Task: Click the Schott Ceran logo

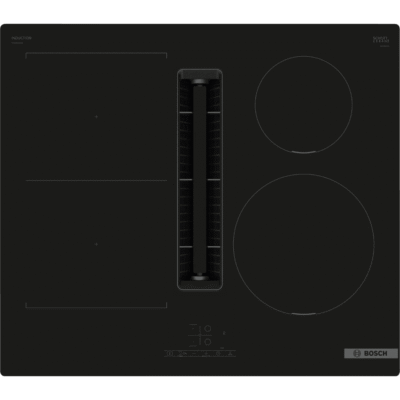Action: click(381, 39)
